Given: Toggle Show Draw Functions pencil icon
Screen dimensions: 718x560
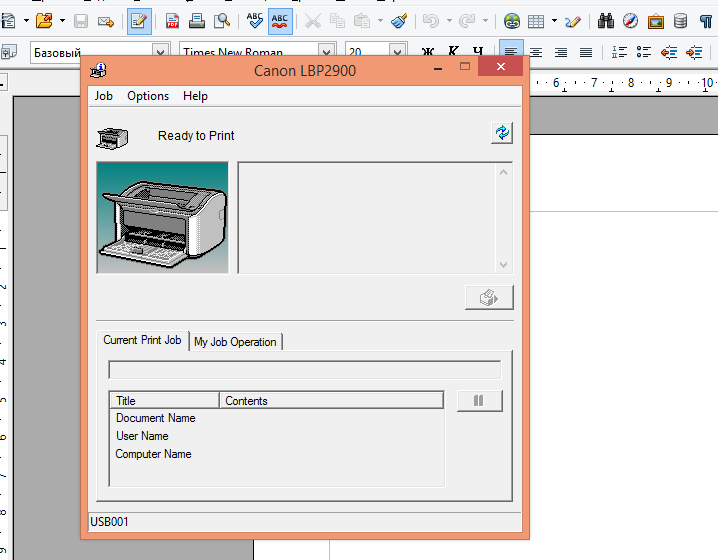Looking at the screenshot, I should click(572, 21).
